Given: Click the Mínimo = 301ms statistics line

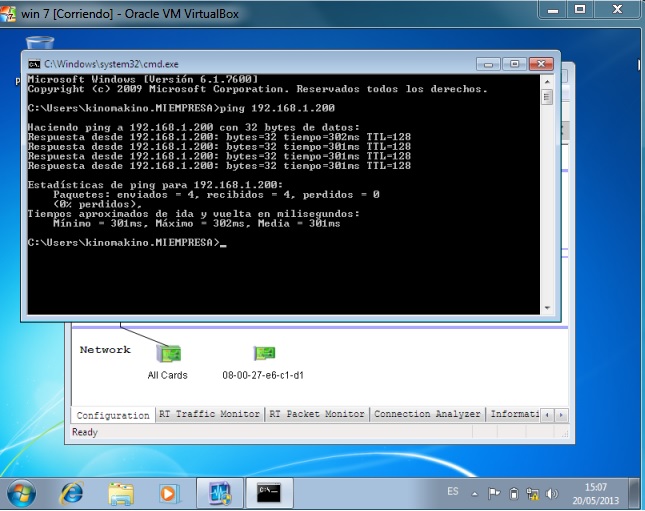Looking at the screenshot, I should point(197,223).
